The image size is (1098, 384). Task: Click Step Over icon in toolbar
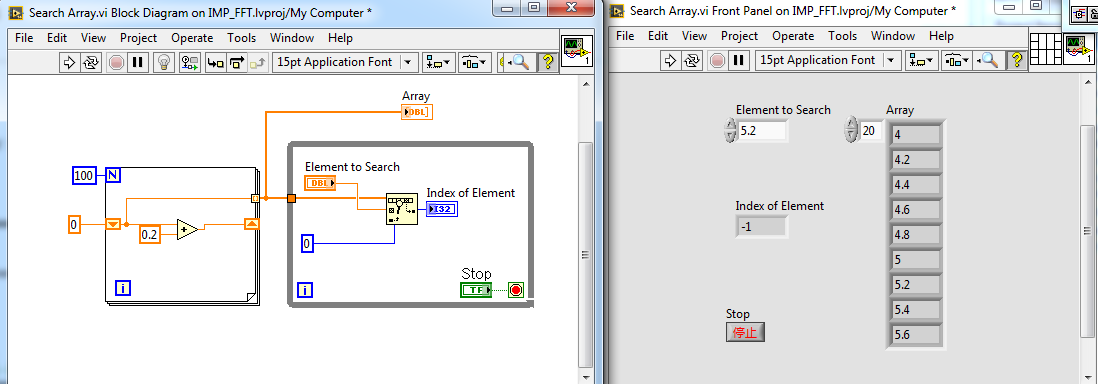coord(237,62)
